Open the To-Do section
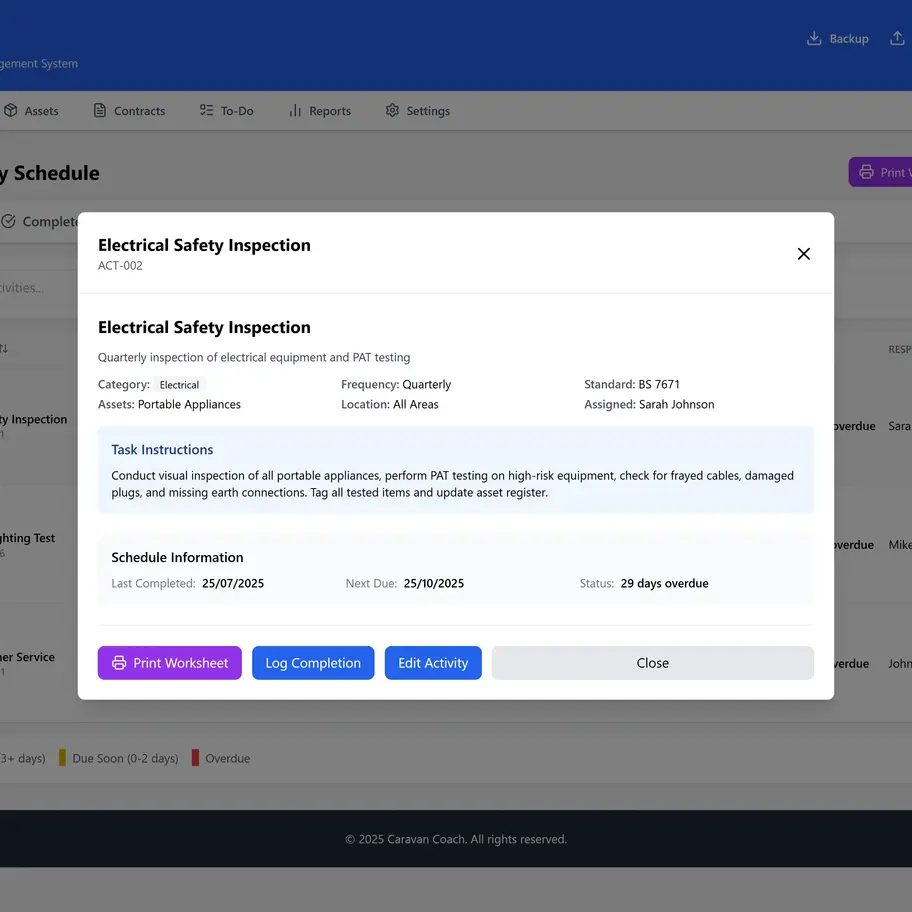The height and width of the screenshot is (912, 912). [x=225, y=110]
